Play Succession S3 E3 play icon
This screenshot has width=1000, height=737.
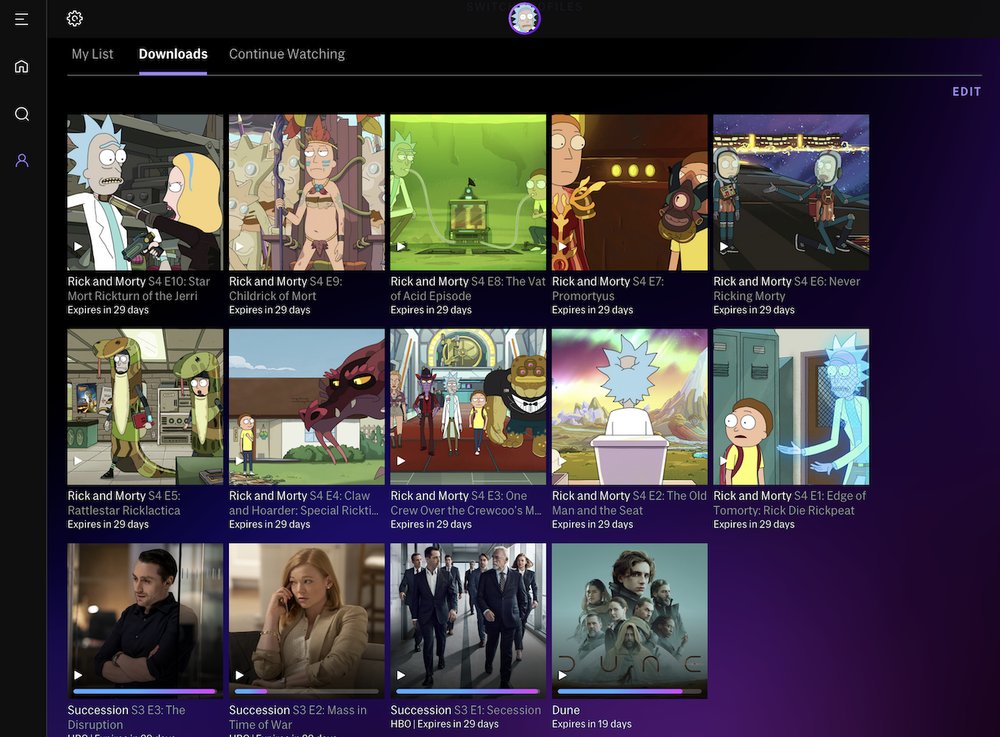(78, 675)
